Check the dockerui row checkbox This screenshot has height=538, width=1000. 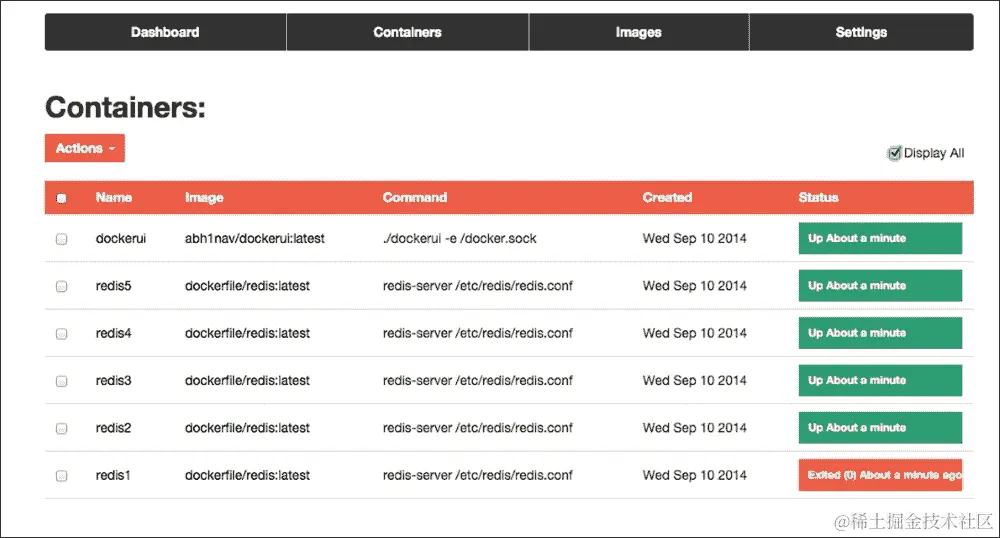pyautogui.click(x=61, y=239)
